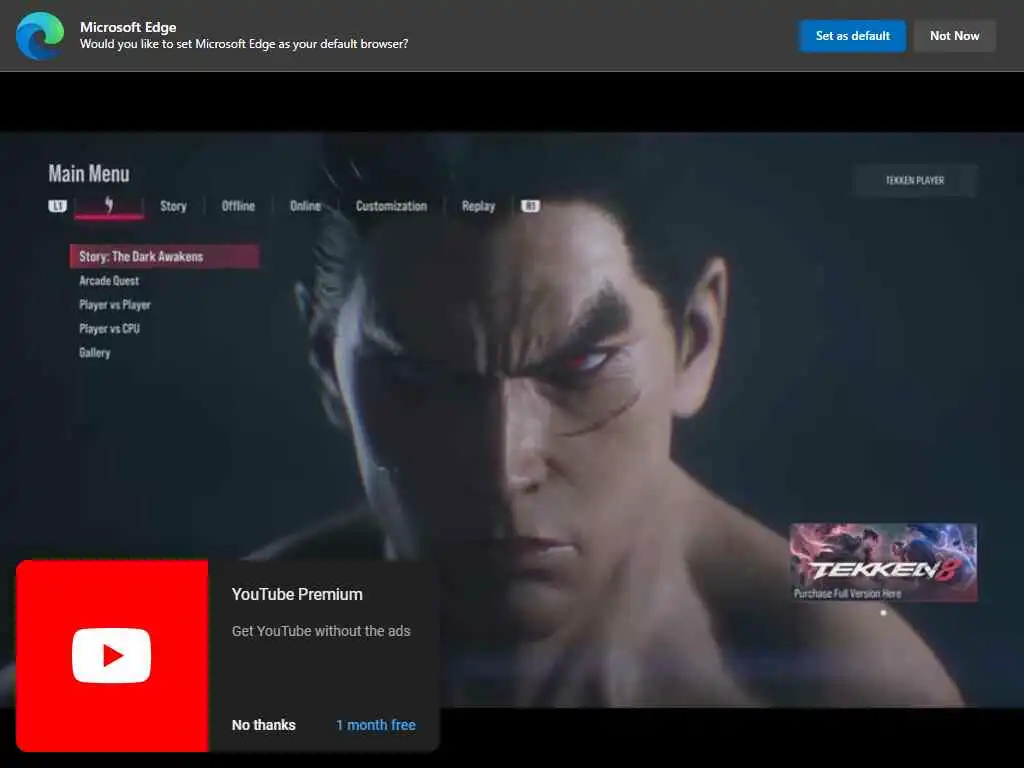The image size is (1024, 768).
Task: Open the Gallery entry
Action: [x=95, y=353]
